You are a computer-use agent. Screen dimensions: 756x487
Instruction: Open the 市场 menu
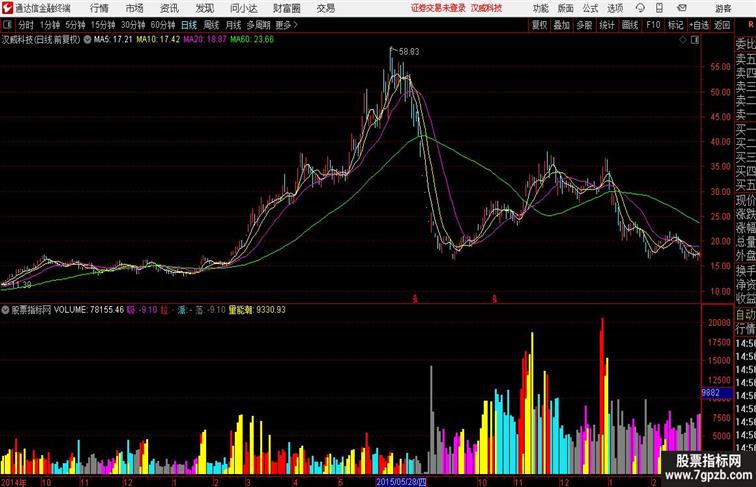point(134,8)
